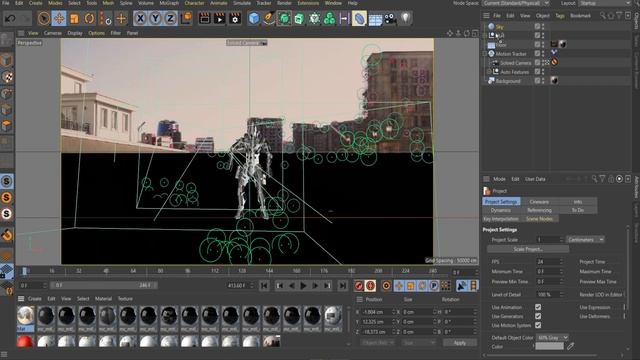Render to Picture Viewer

click(x=220, y=18)
